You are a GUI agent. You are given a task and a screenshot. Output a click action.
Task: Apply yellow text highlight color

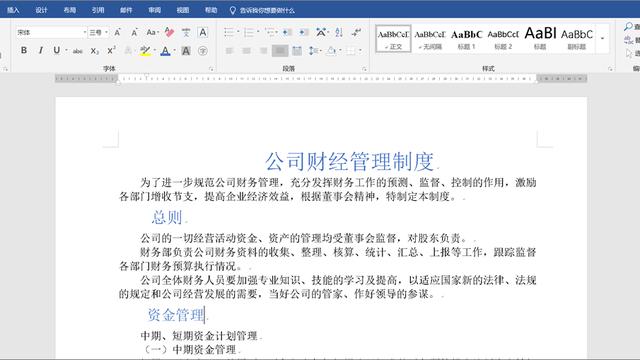(145, 51)
